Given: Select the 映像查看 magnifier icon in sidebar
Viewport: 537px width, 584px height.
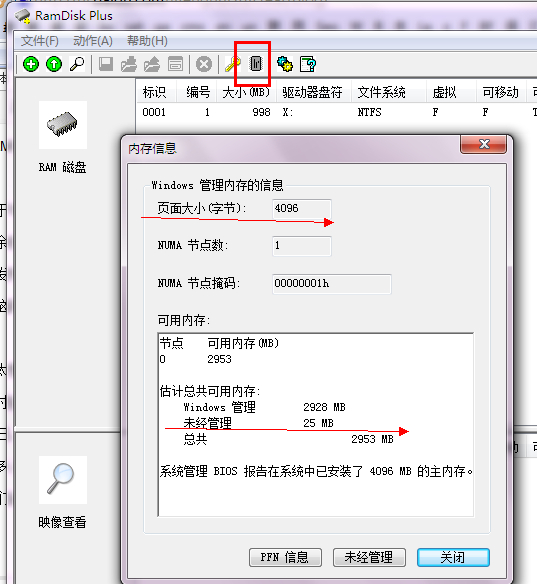Looking at the screenshot, I should click(x=63, y=480).
